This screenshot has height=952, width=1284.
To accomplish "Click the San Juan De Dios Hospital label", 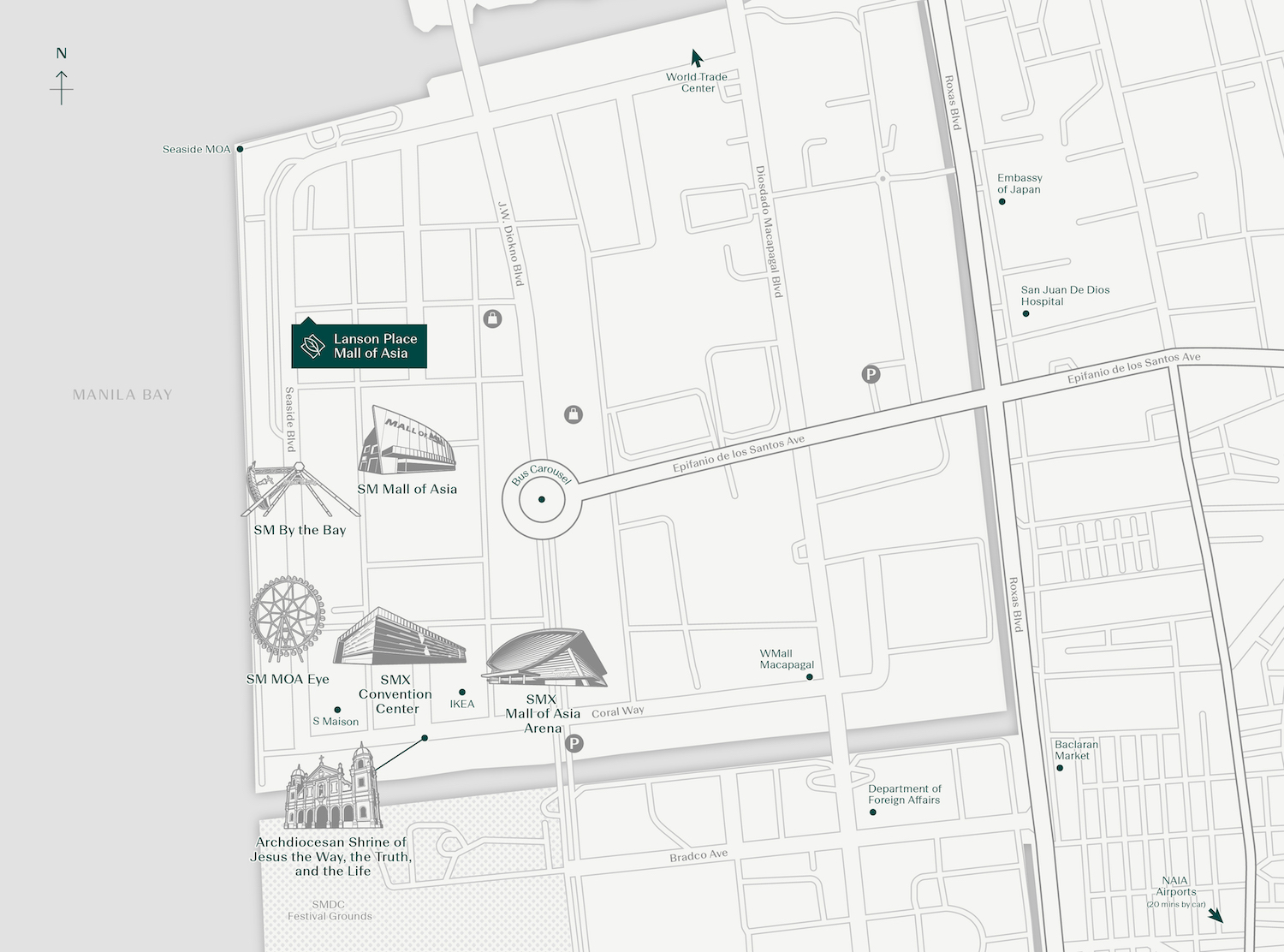I will pyautogui.click(x=1064, y=295).
